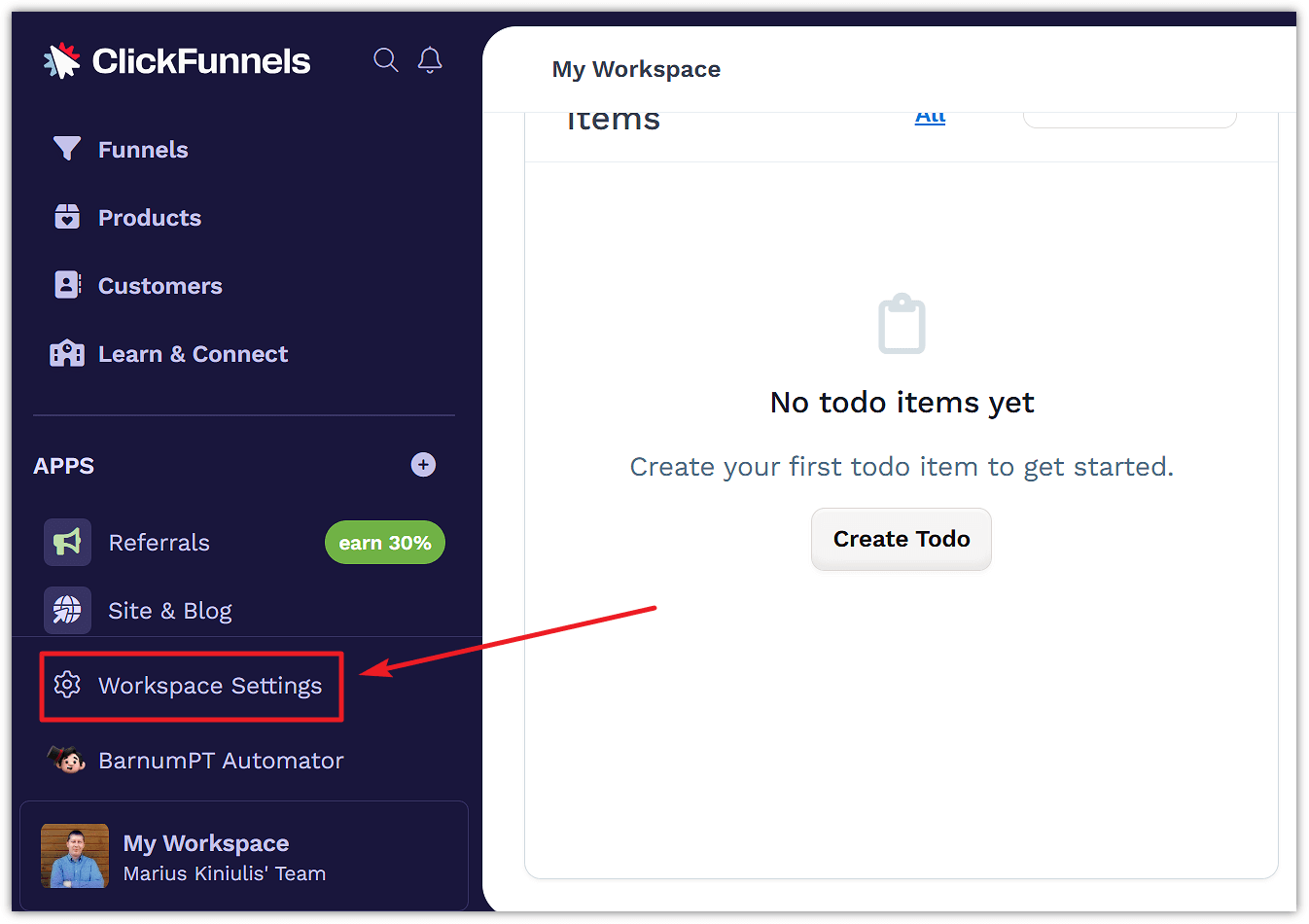Select the Referrals megaphone icon
The width and height of the screenshot is (1309, 924).
67,542
